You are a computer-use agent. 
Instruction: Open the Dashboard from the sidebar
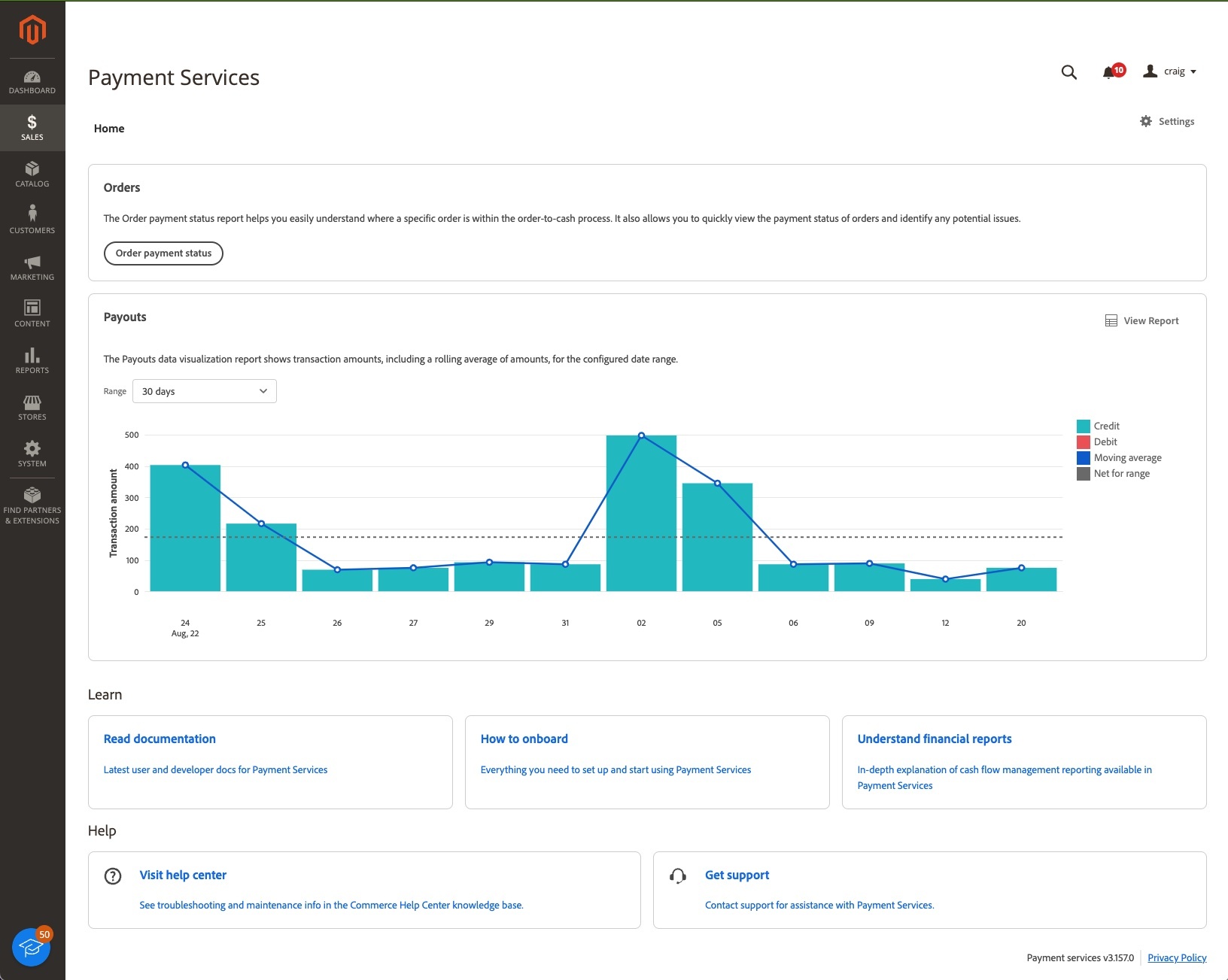click(32, 81)
